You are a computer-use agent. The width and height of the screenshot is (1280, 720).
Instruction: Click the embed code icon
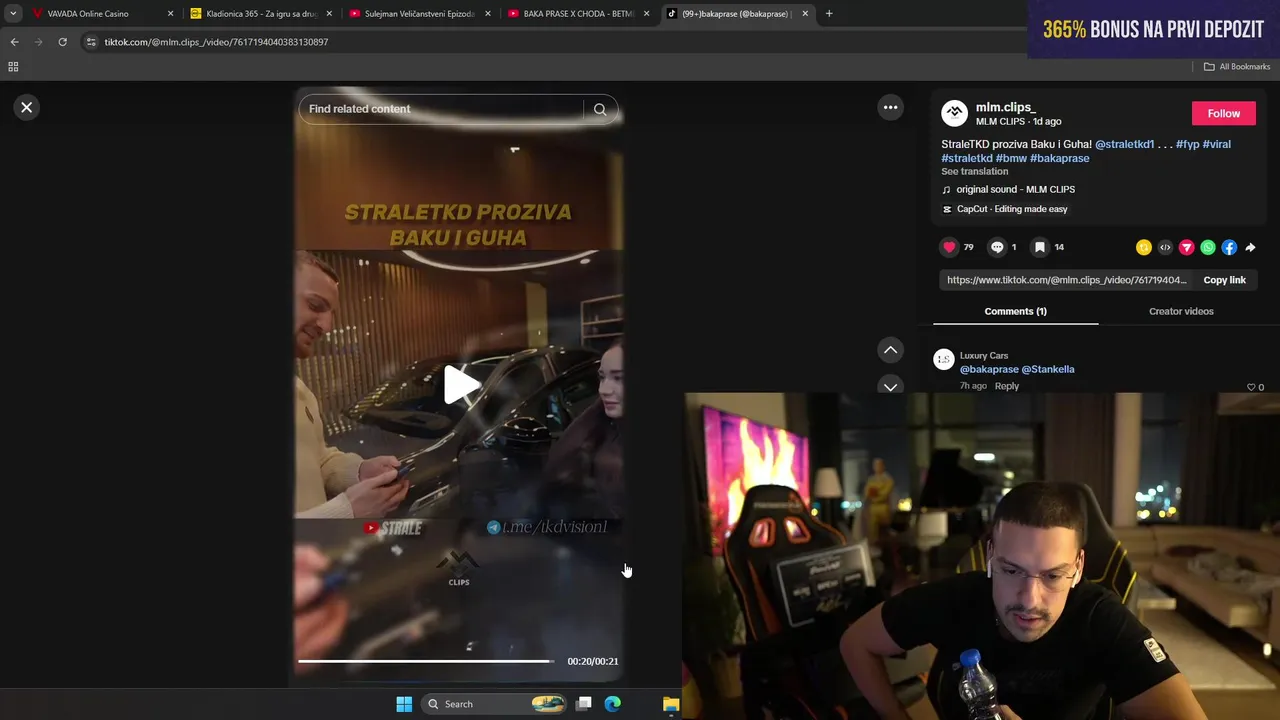[1165, 247]
